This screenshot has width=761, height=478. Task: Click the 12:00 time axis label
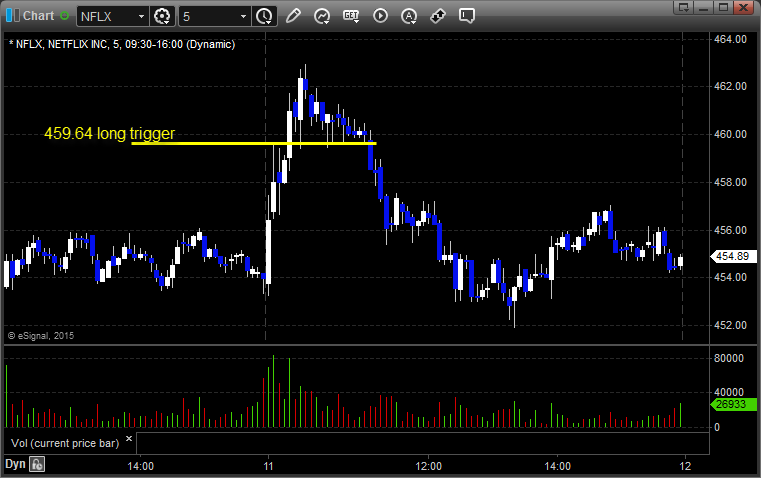(x=429, y=466)
